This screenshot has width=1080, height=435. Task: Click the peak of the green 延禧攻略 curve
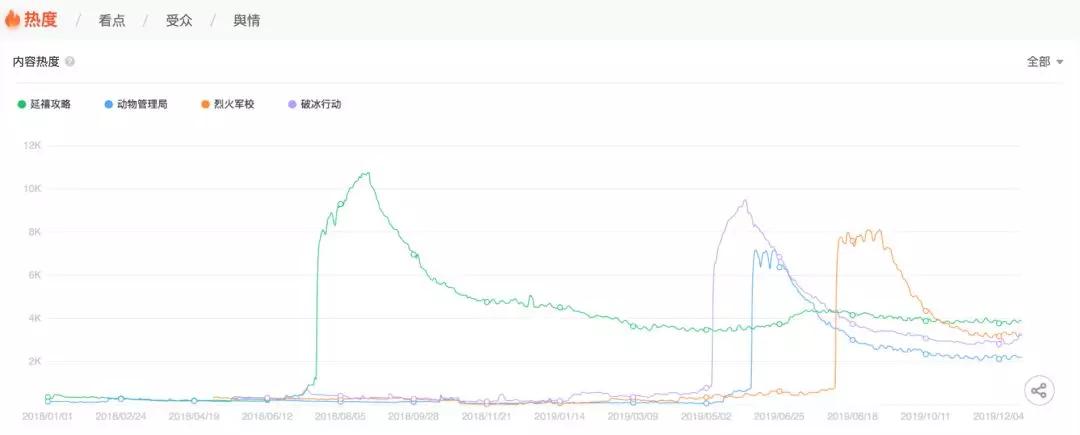coord(367,173)
